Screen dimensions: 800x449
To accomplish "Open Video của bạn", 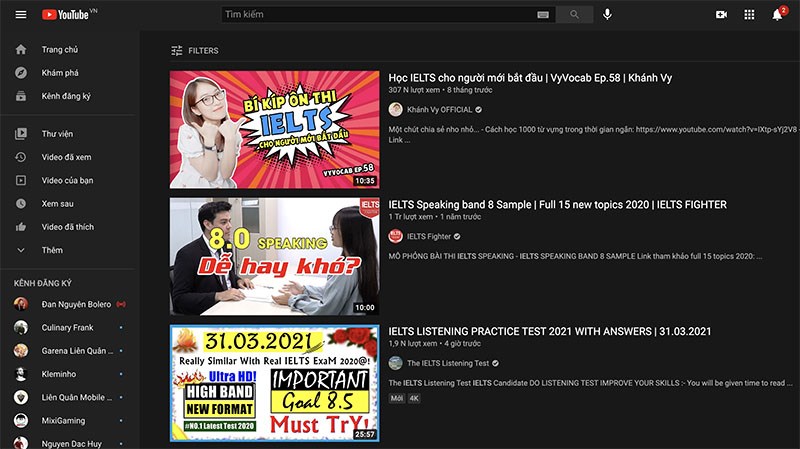I will 69,180.
